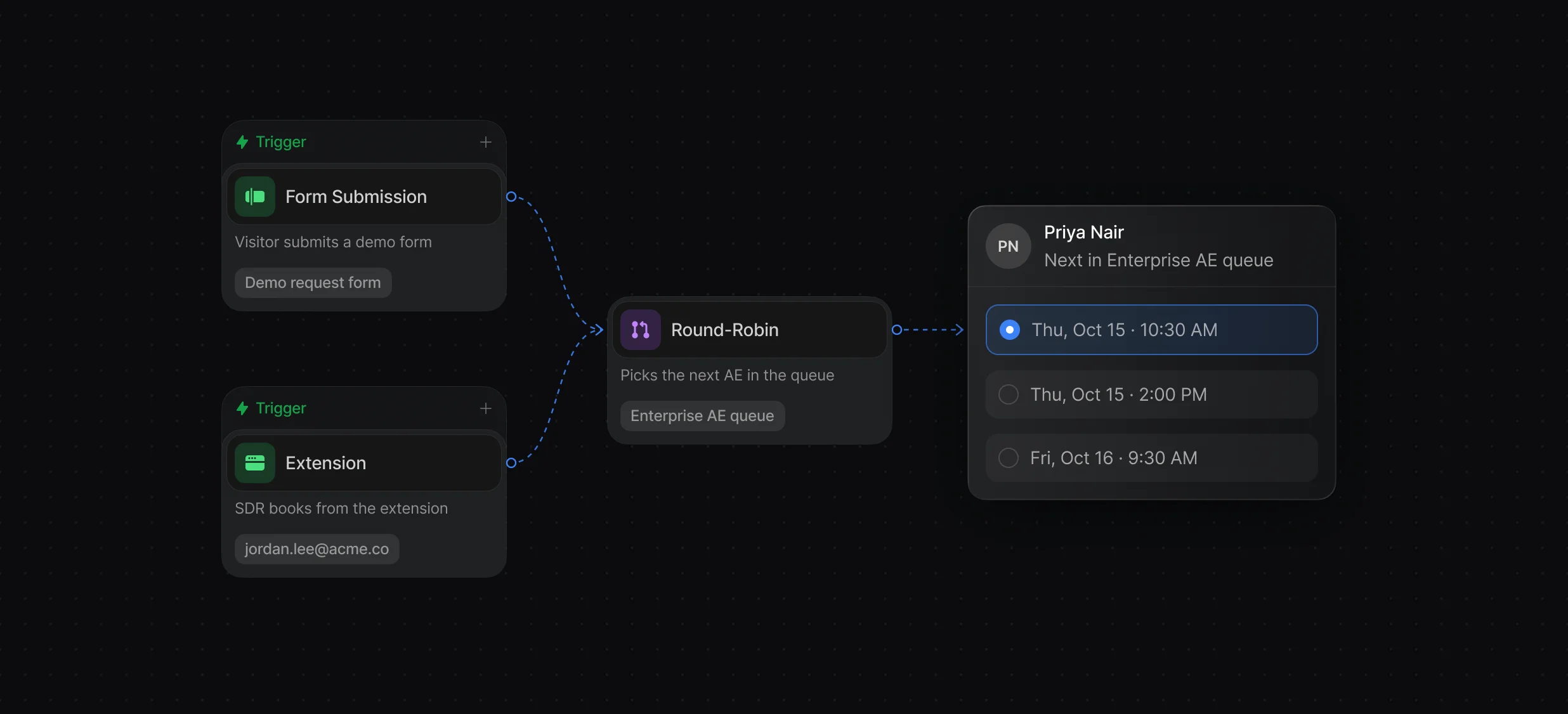Image resolution: width=1568 pixels, height=714 pixels.
Task: Select the Round-Robin node title
Action: pos(725,330)
